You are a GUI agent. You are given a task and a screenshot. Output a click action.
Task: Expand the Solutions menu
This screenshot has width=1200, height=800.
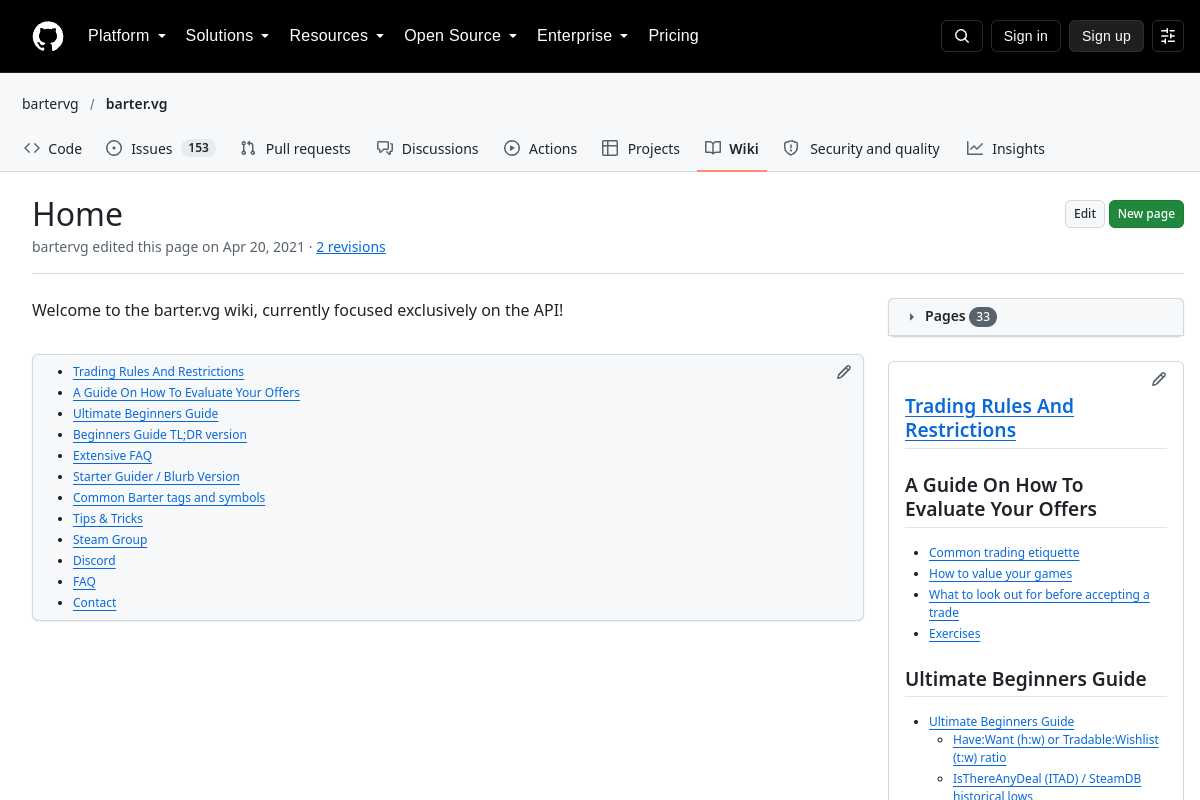pos(228,36)
